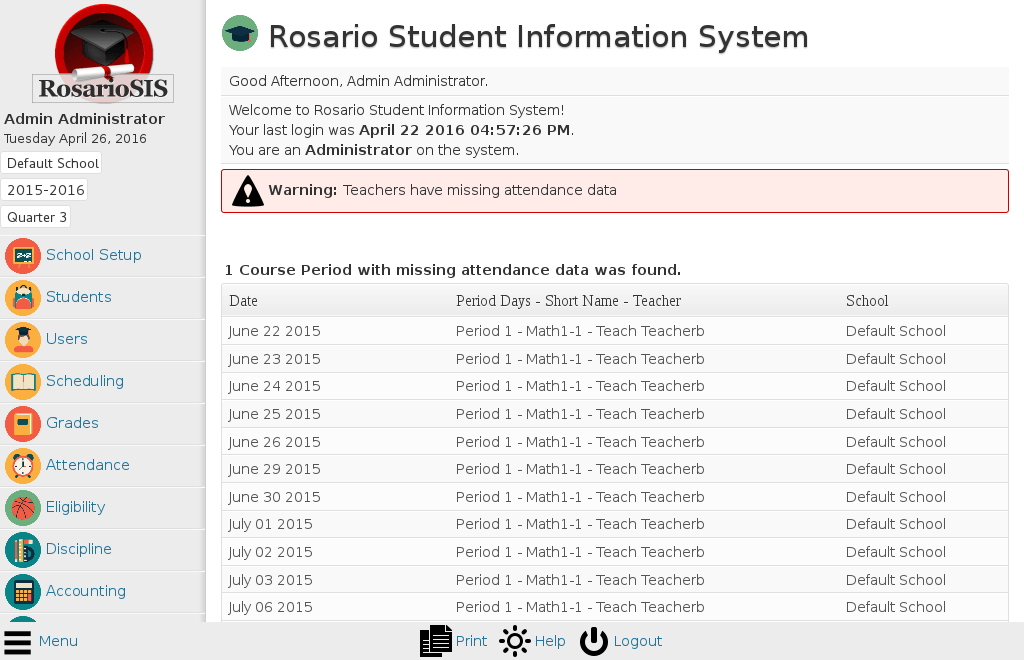This screenshot has width=1024, height=660.
Task: Sort by the School column header
Action: pos(867,301)
